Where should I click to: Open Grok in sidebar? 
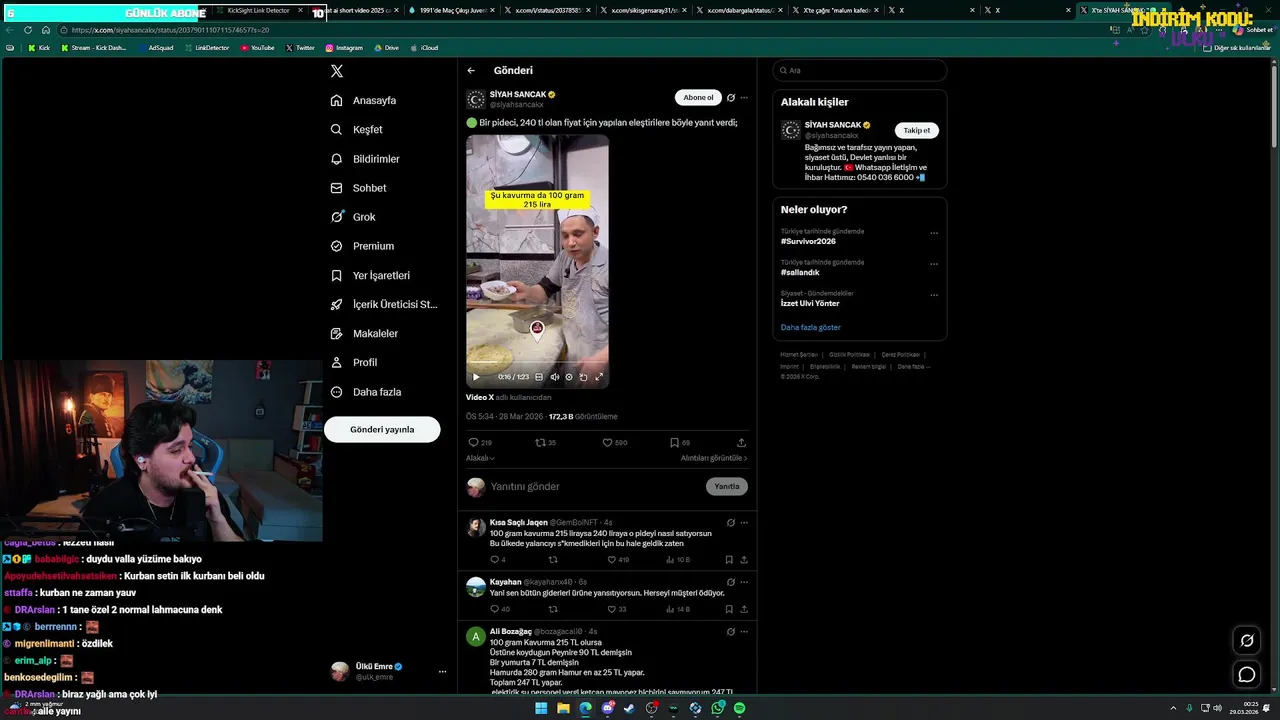(353, 217)
